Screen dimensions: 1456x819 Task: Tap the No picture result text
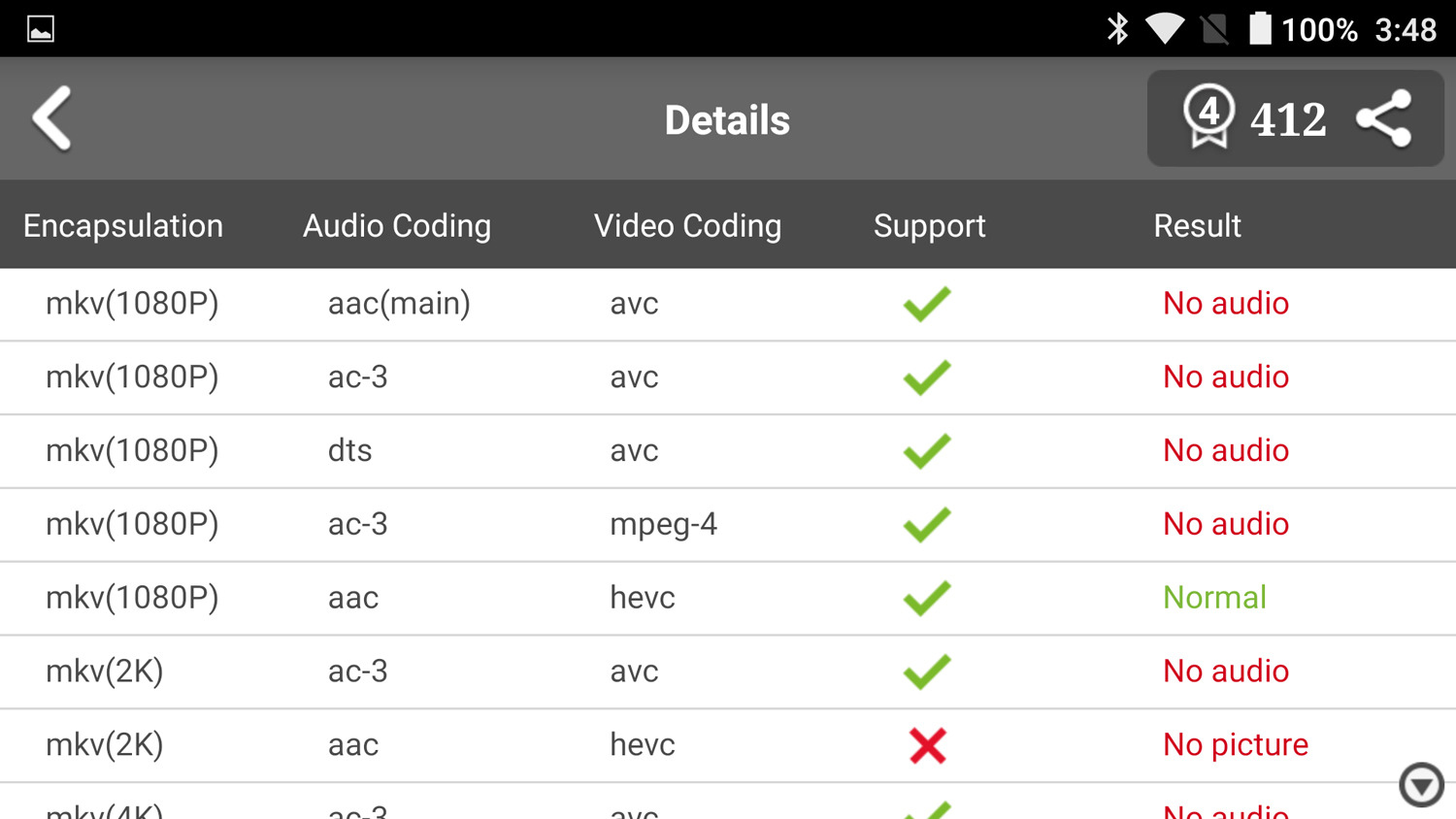coord(1236,745)
